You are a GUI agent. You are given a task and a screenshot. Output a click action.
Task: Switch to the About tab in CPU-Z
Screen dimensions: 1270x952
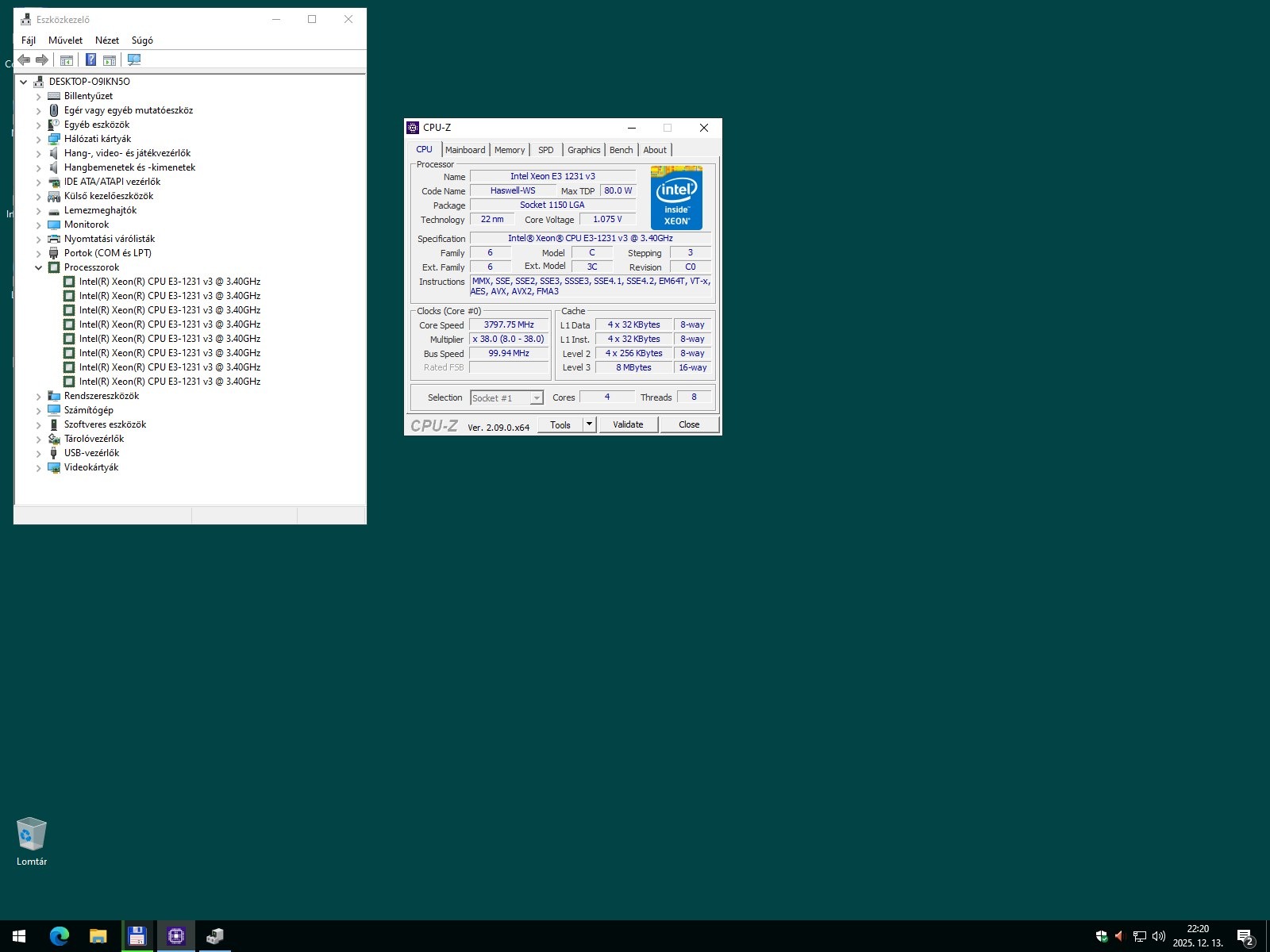point(655,150)
